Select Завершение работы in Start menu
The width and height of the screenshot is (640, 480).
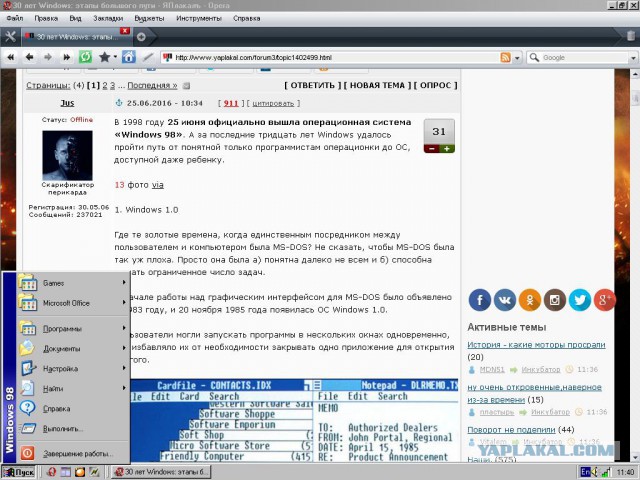pos(73,453)
